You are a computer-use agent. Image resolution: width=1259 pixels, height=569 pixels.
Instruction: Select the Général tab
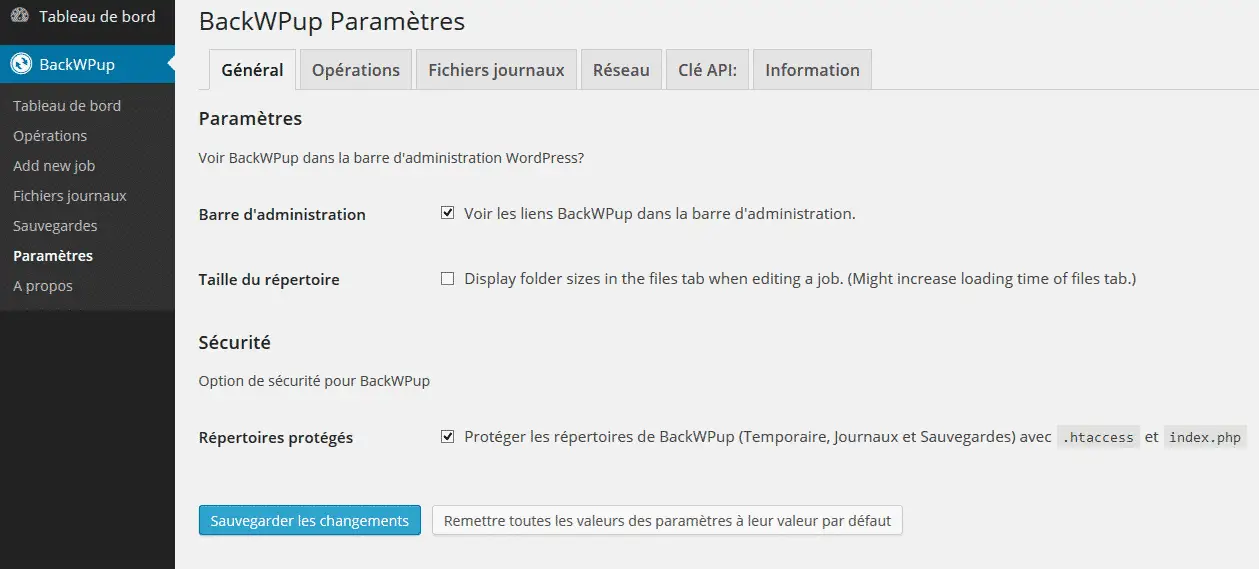(x=252, y=70)
